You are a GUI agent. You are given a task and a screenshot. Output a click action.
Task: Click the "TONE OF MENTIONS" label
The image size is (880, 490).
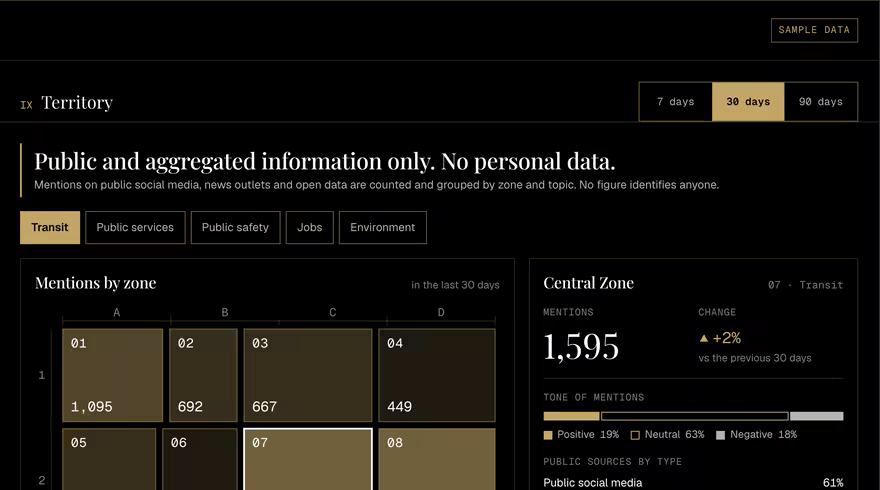(x=593, y=397)
